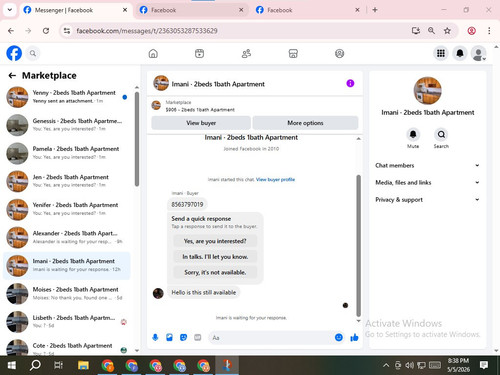Open Genessis's 2beds 1bath conversation
This screenshot has height=375, width=500.
(x=67, y=125)
